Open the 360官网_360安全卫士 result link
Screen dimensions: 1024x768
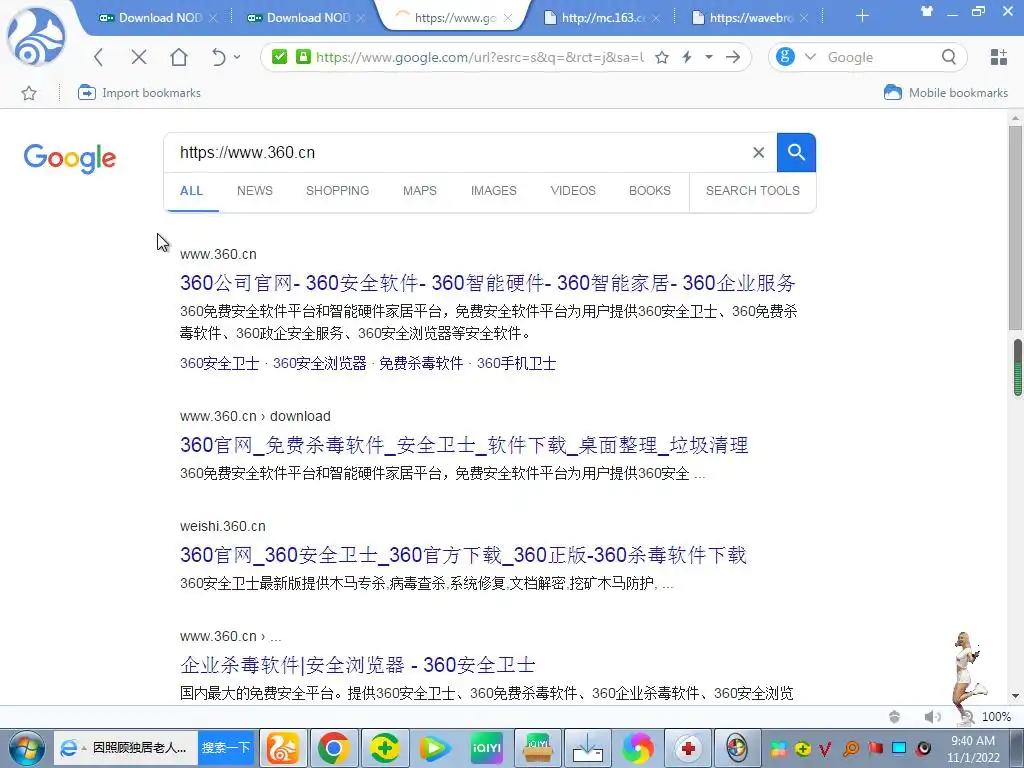(463, 555)
